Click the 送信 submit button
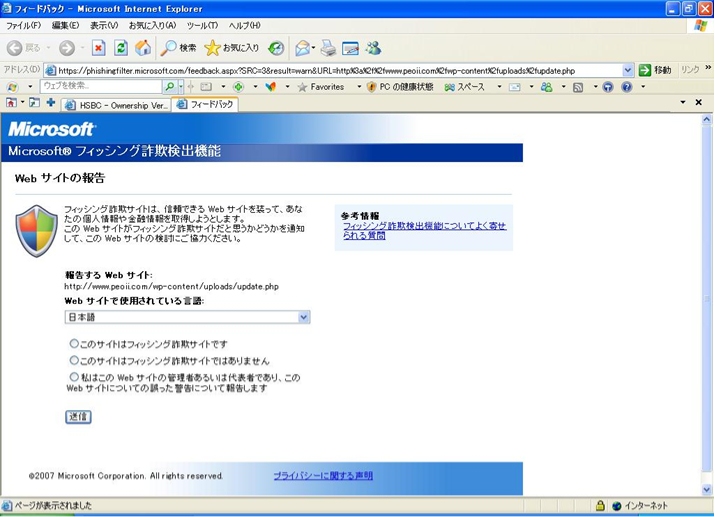 [x=78, y=416]
